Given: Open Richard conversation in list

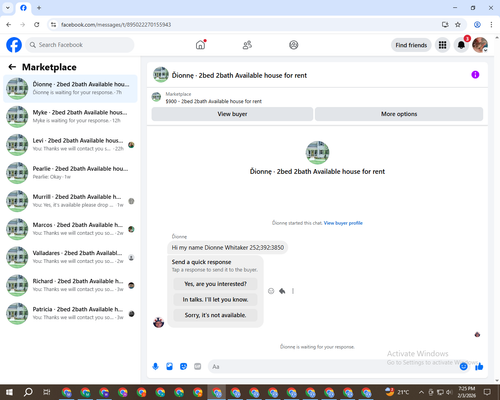Looking at the screenshot, I should coord(70,285).
